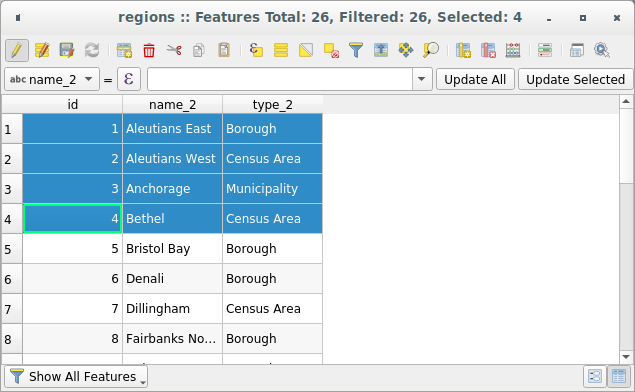The image size is (635, 392).
Task: Open field calculator icon
Action: click(x=513, y=51)
